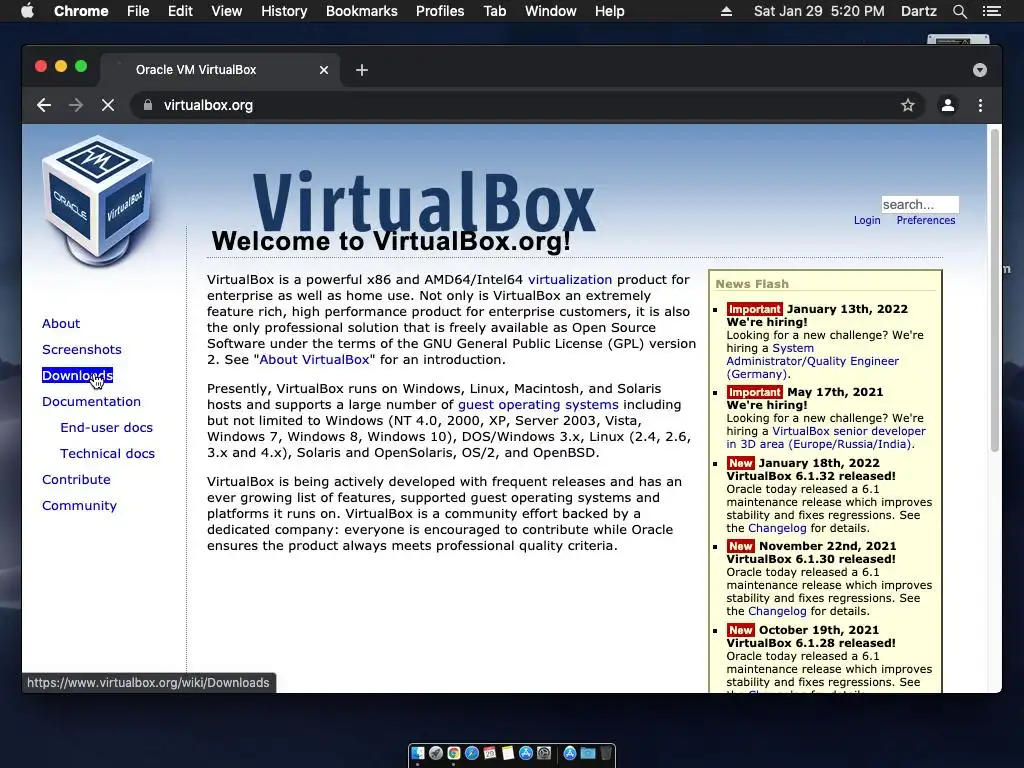Open the History menu
The height and width of the screenshot is (768, 1024).
click(x=284, y=11)
